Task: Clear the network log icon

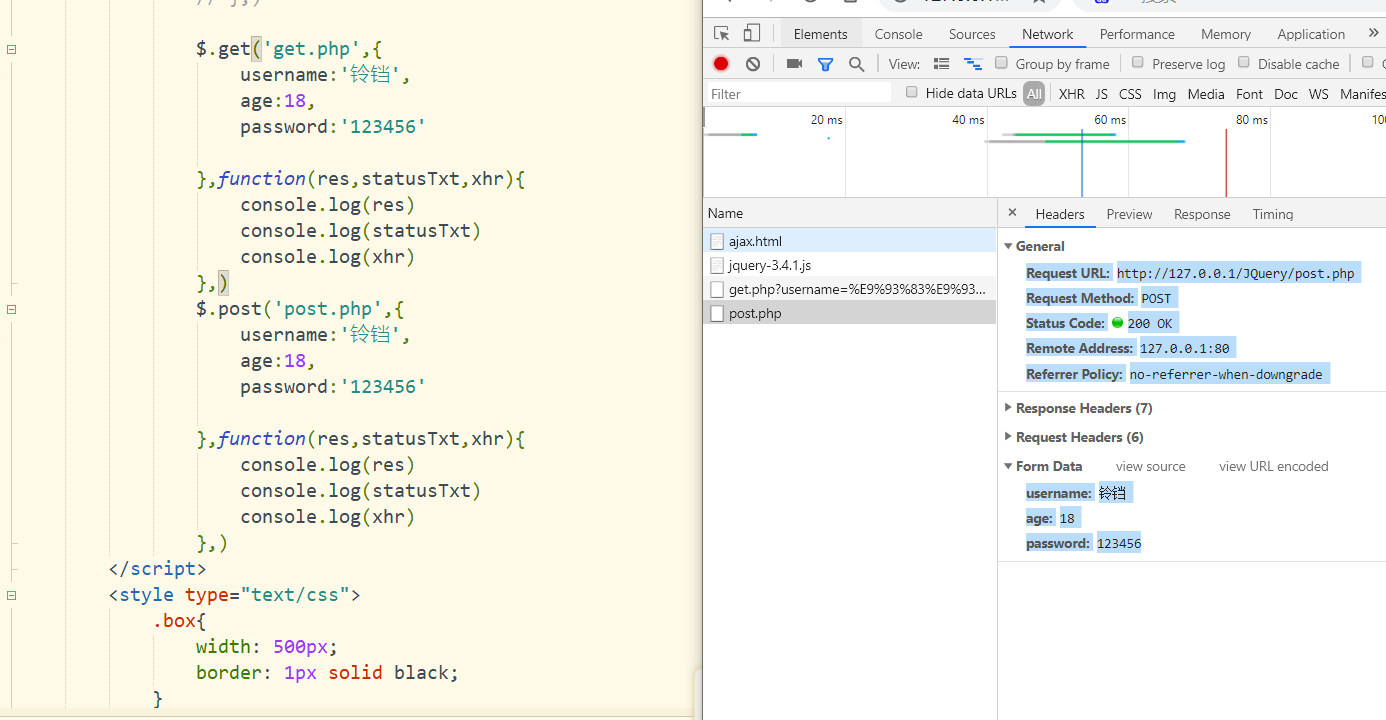Action: (x=753, y=64)
